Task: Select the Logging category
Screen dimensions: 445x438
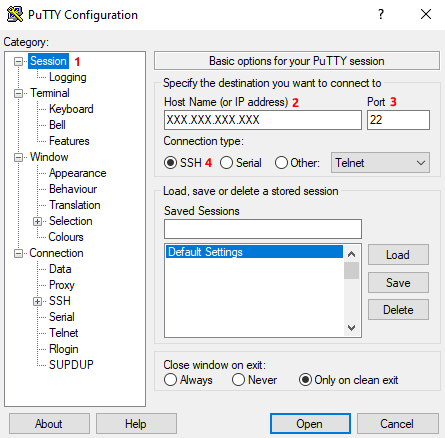Action: [x=68, y=77]
